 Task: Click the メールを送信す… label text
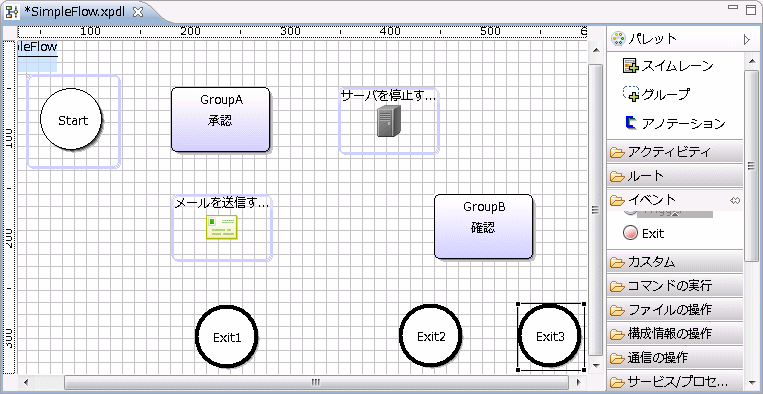click(221, 203)
